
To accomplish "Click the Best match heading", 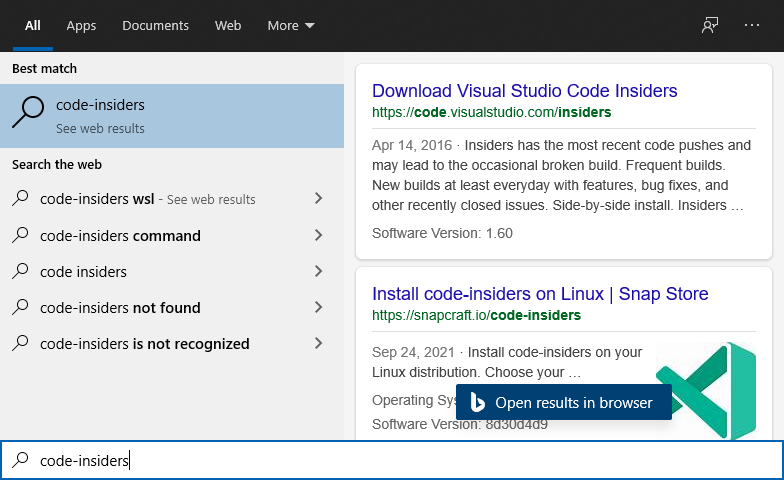I will 44,68.
